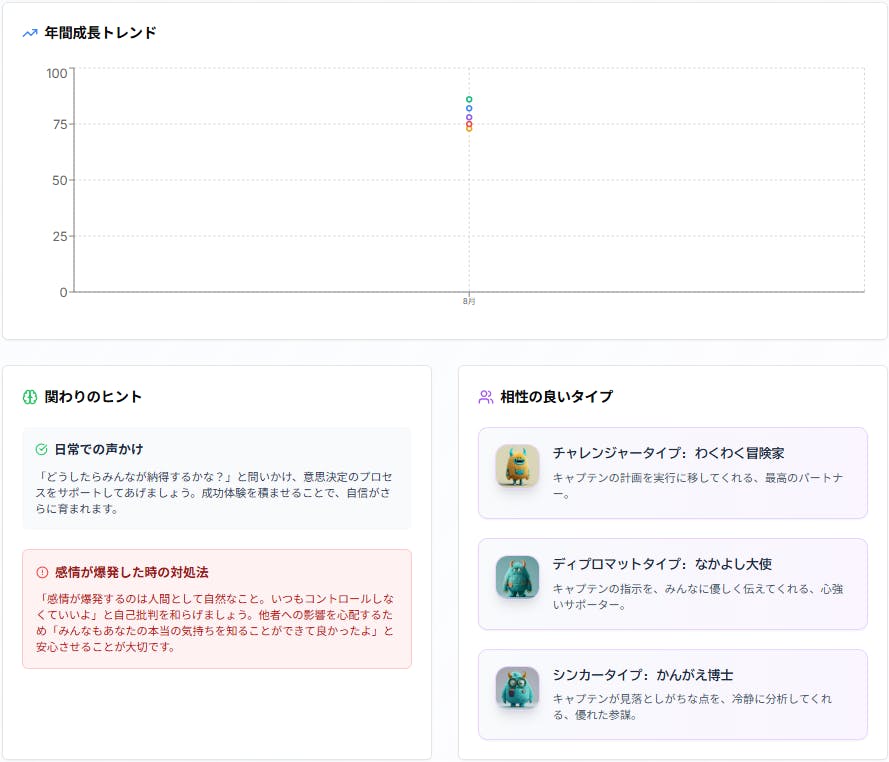
Task: Select the blue data point on the chart
Action: (469, 108)
